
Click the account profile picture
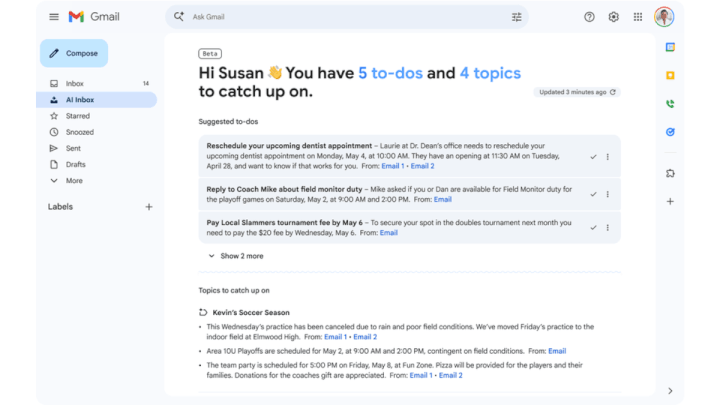pos(664,17)
